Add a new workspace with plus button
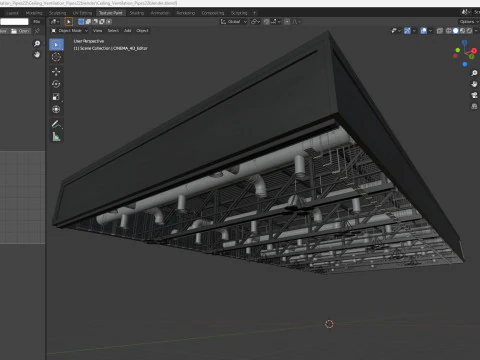Screen dimensions: 480x360 tap(255, 13)
